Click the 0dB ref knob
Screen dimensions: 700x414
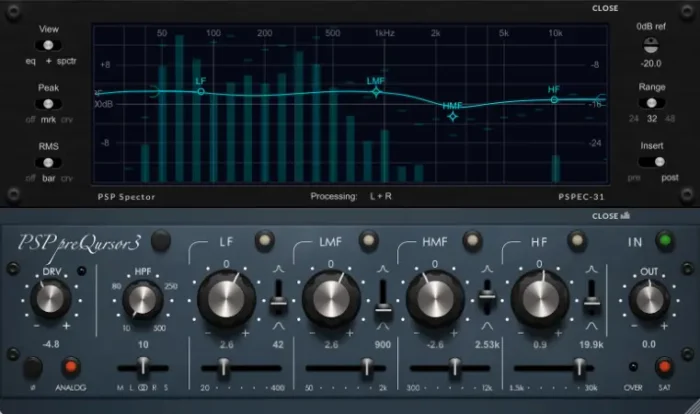point(651,44)
